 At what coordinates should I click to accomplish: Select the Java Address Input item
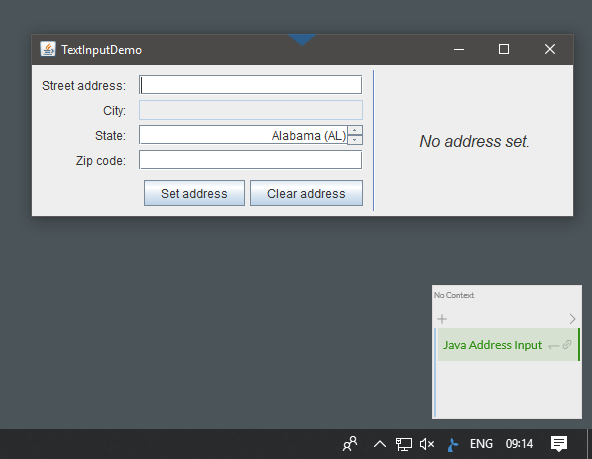point(508,345)
